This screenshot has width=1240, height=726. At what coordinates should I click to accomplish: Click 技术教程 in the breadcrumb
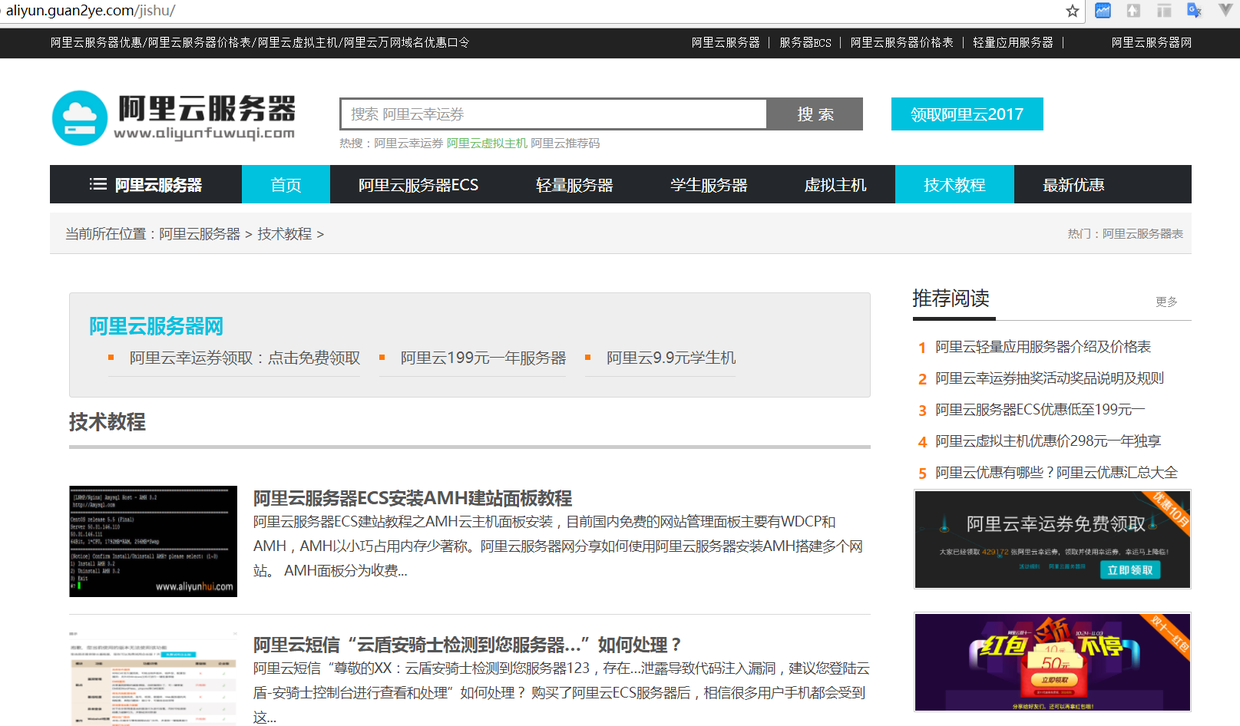pyautogui.click(x=285, y=234)
